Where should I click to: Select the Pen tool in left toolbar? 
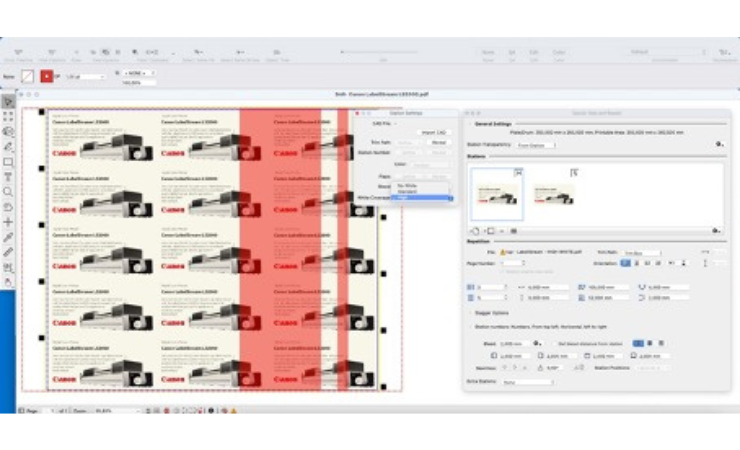[8, 147]
